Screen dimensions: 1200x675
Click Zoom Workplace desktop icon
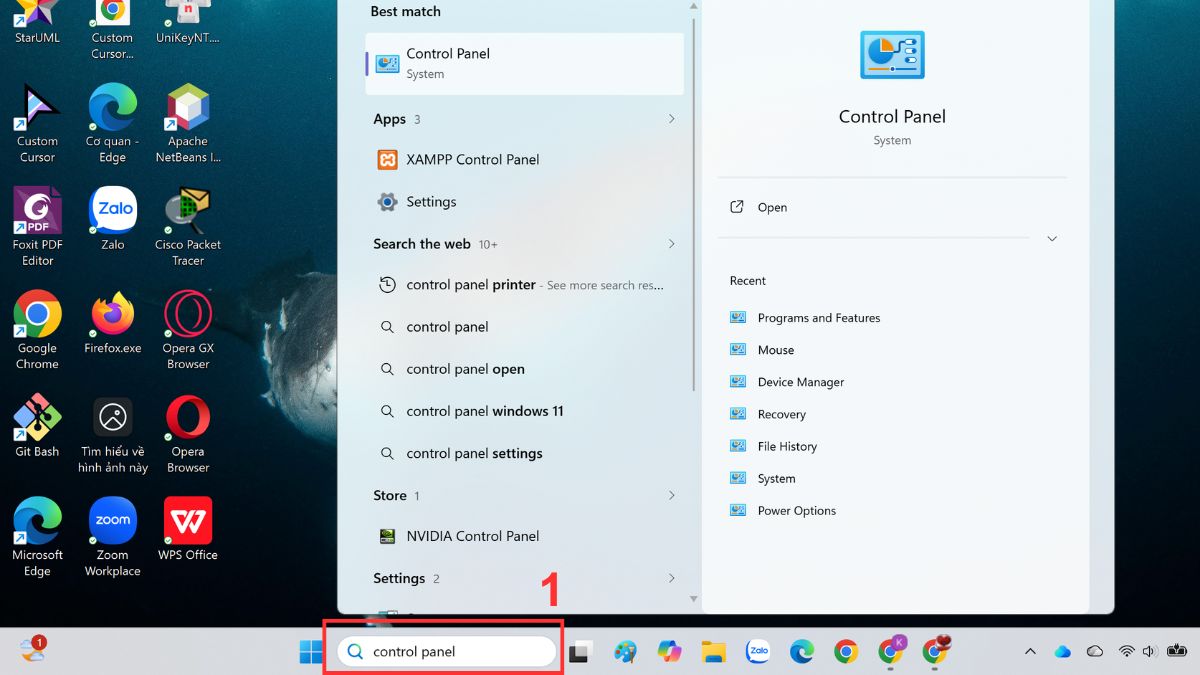click(113, 537)
